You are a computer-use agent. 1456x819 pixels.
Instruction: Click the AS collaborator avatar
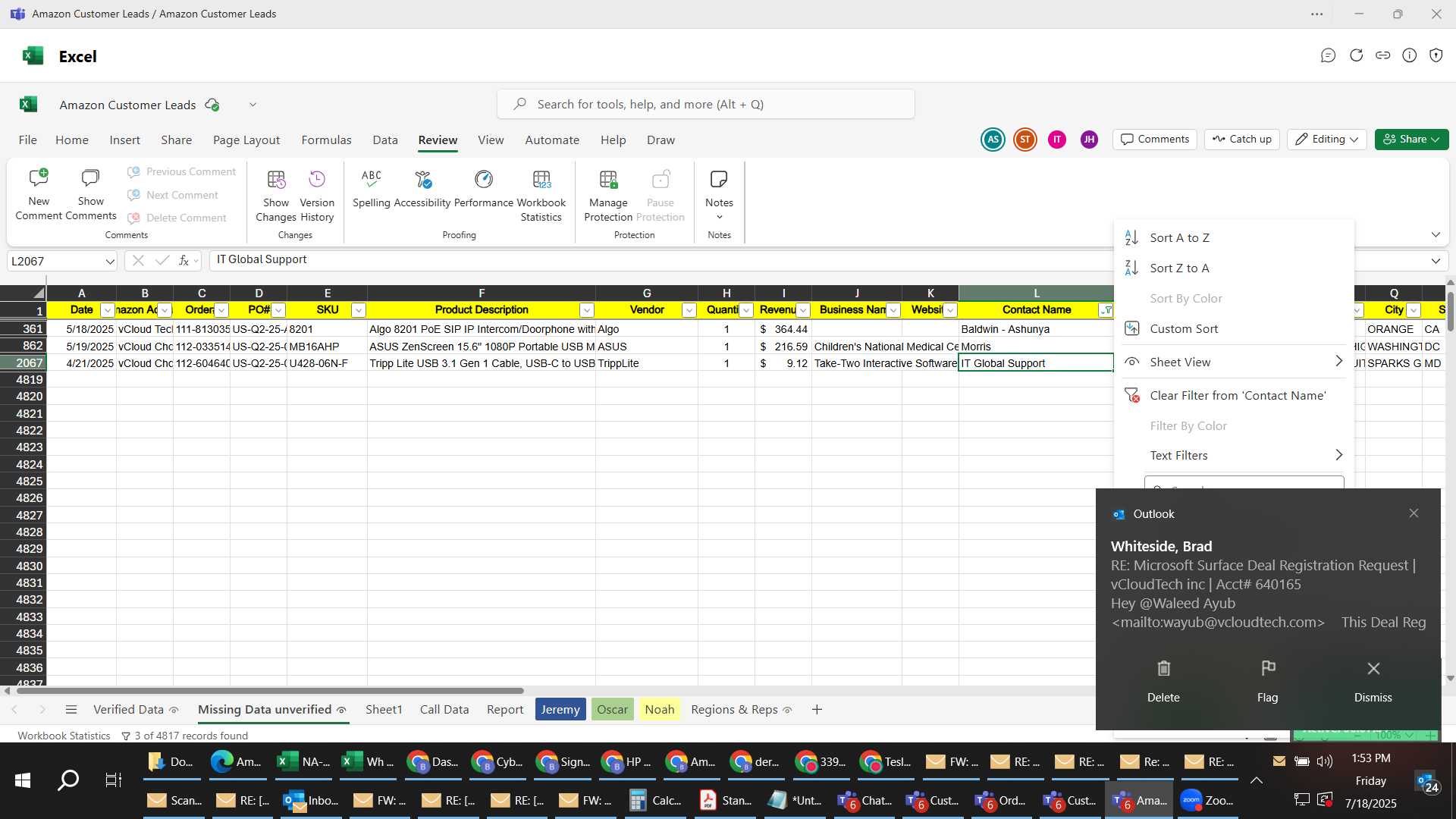click(993, 140)
